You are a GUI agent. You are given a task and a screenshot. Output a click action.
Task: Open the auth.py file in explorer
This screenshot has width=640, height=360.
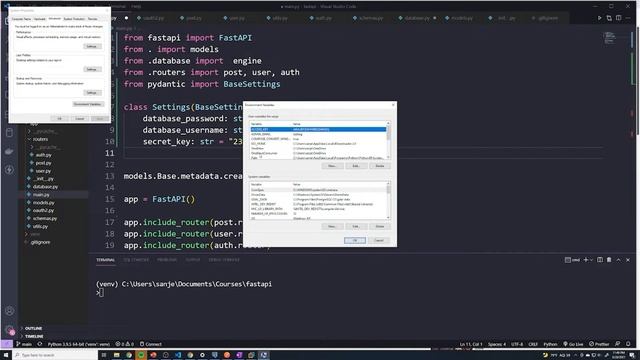[x=43, y=155]
